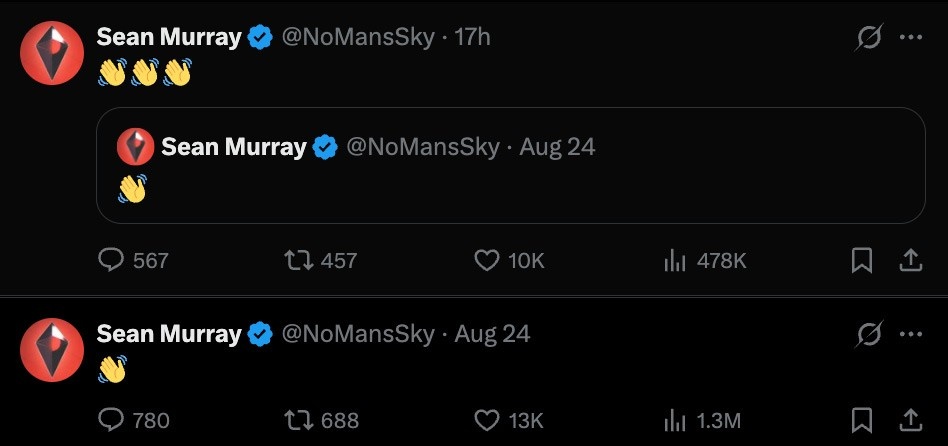Like the tweet with 10K likes

click(487, 261)
